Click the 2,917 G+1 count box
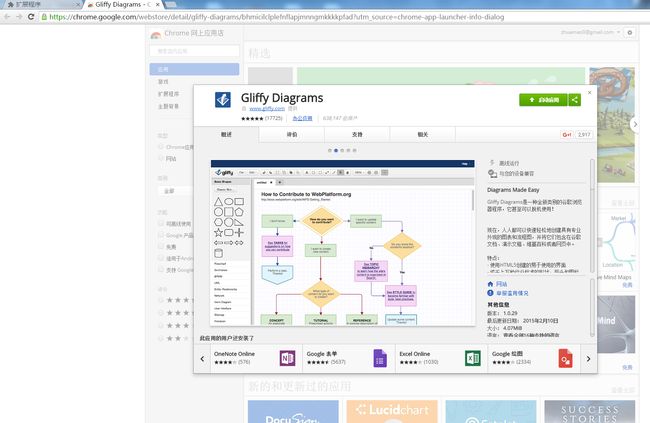 tap(584, 134)
